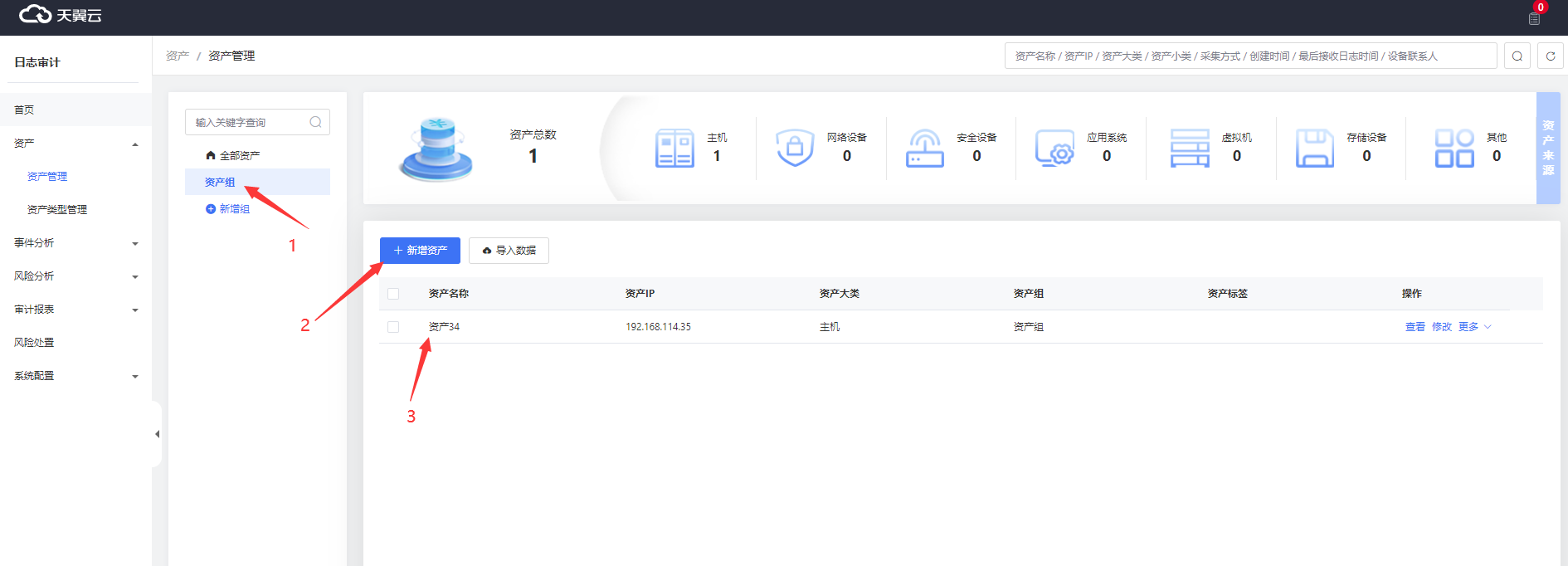Viewport: 1568px width, 566px height.
Task: Click the host (主机) server icon
Action: tap(674, 149)
